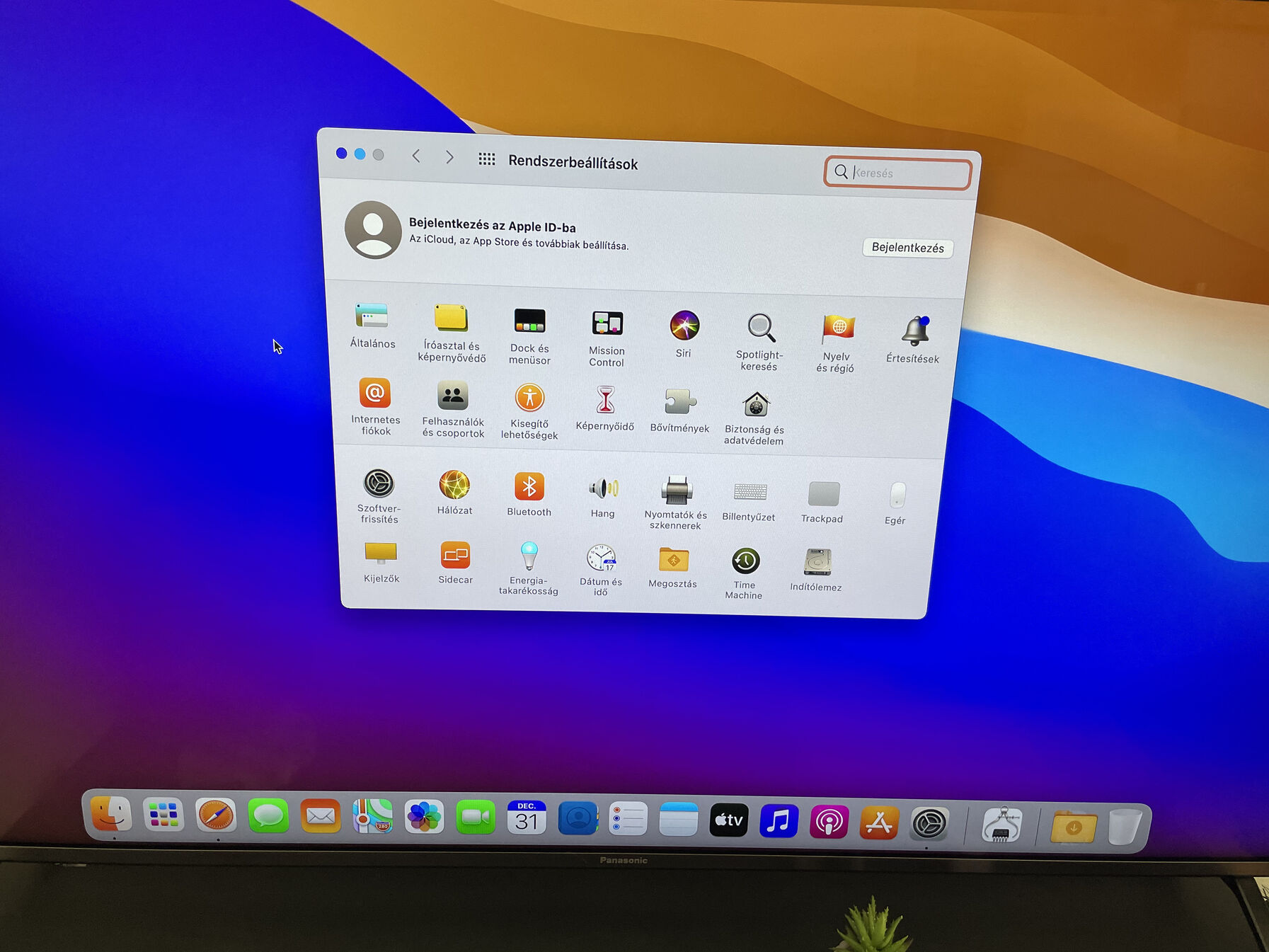The image size is (1269, 952).
Task: Launch FaceTime from the Dock
Action: pyautogui.click(x=476, y=818)
